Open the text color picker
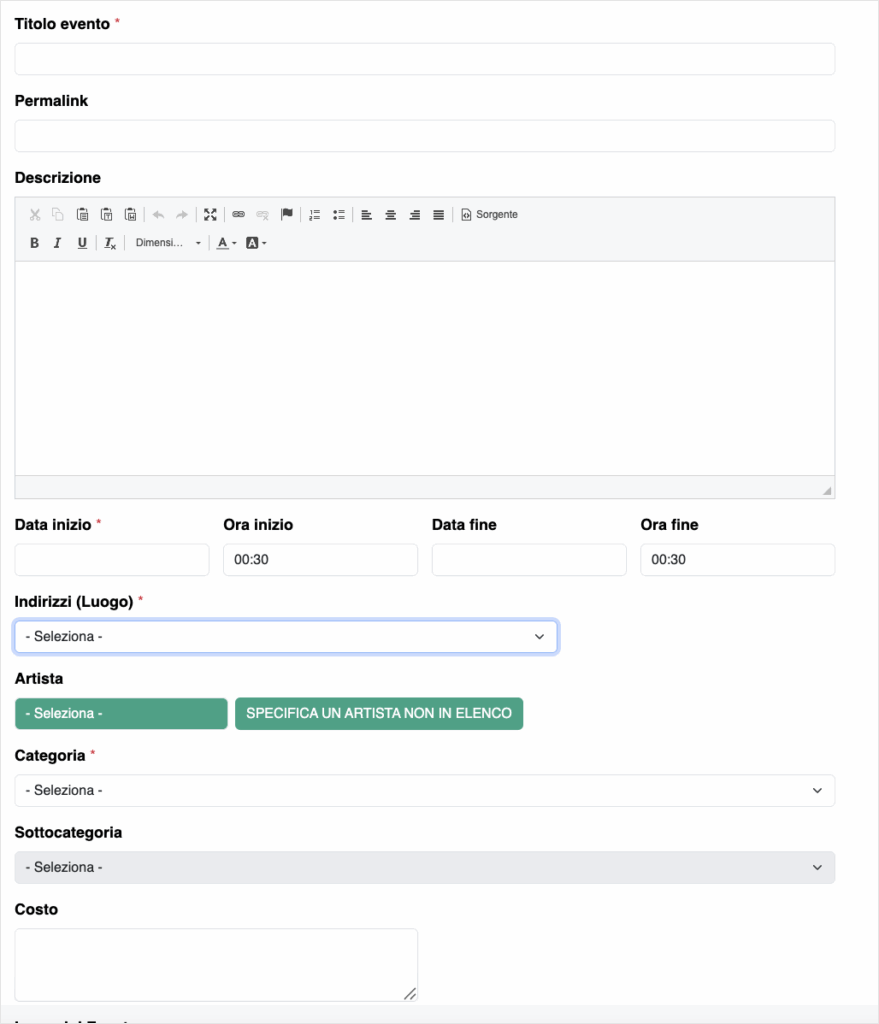 227,243
